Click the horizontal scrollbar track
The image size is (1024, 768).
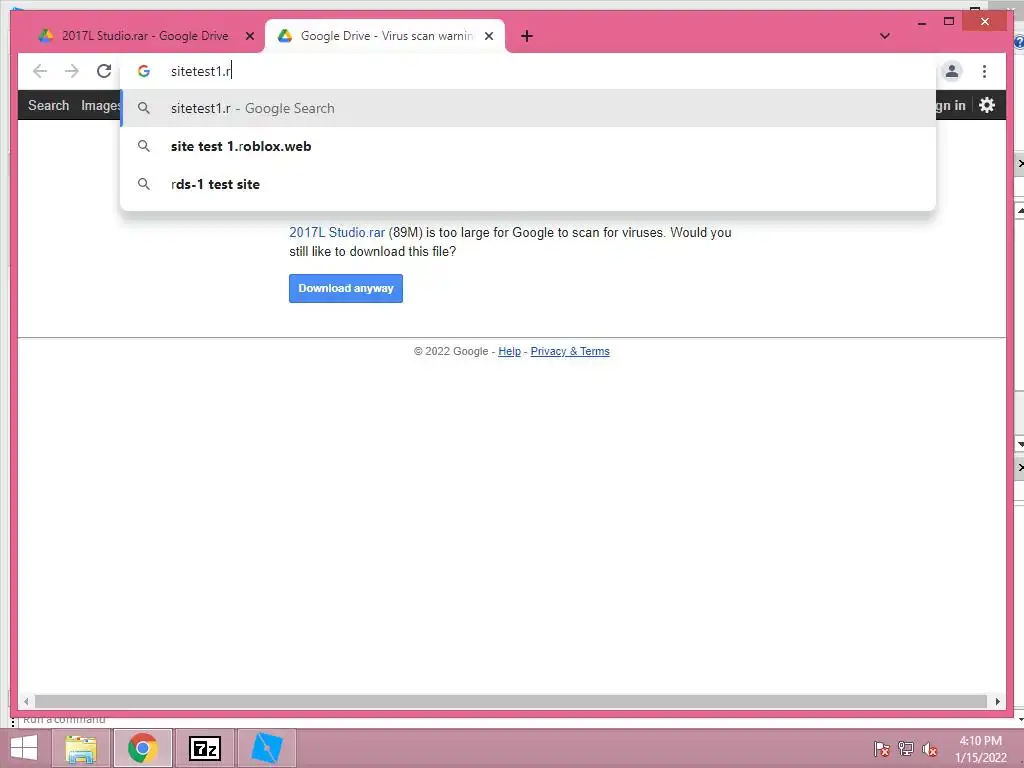(511, 701)
